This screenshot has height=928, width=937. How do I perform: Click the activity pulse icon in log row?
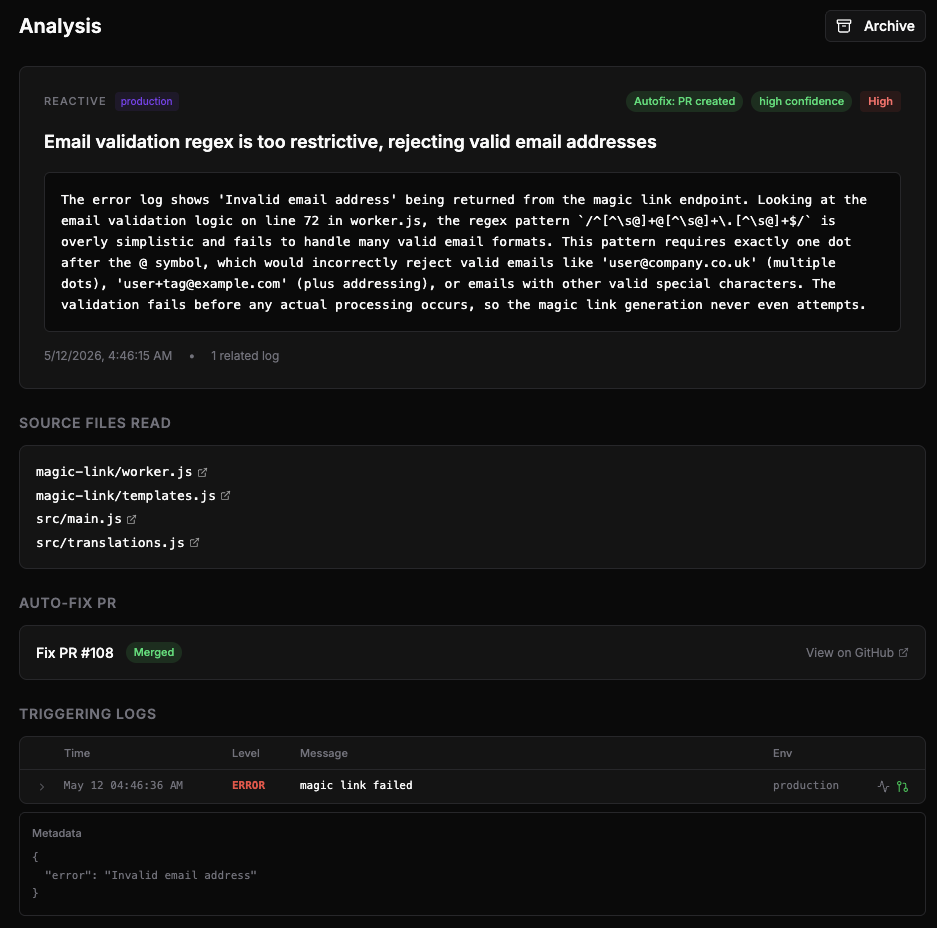[883, 786]
